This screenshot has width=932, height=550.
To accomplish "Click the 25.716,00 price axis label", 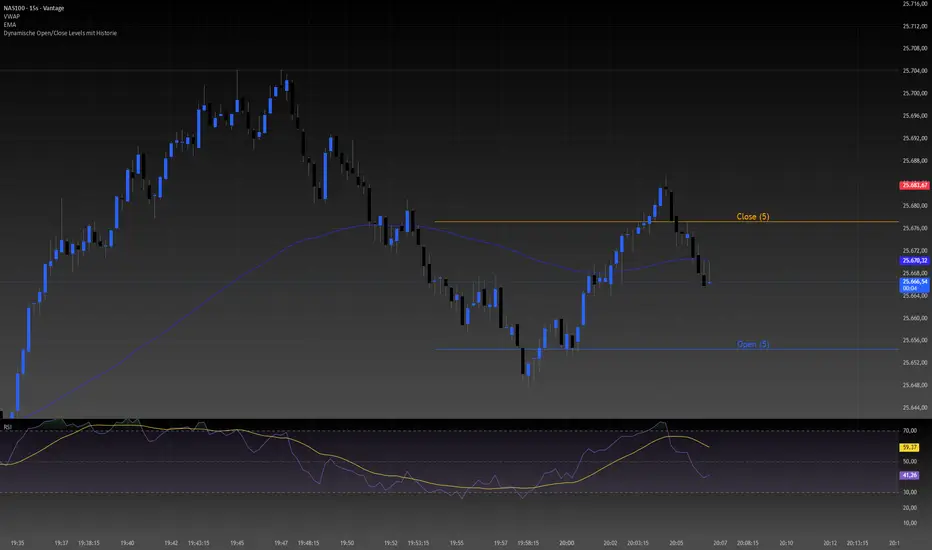I will point(915,4).
